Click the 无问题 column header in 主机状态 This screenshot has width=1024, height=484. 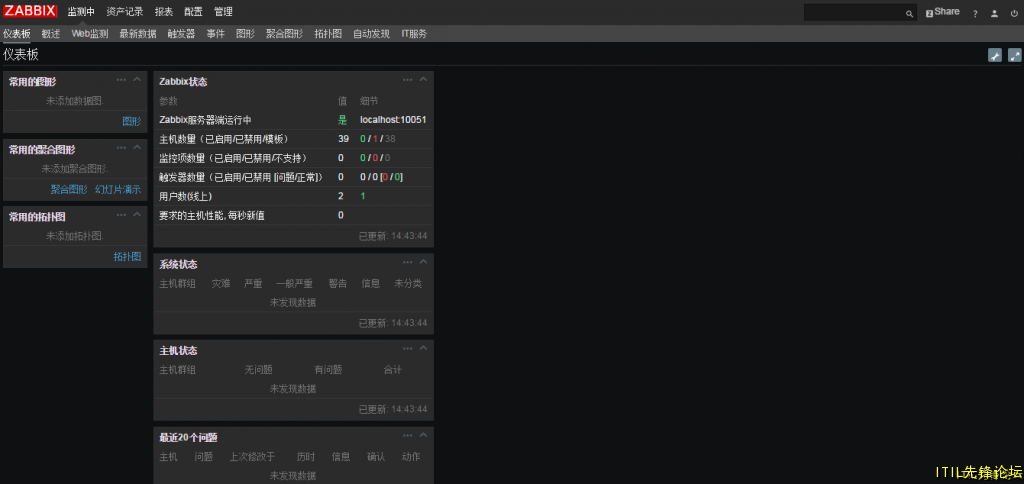pyautogui.click(x=259, y=370)
